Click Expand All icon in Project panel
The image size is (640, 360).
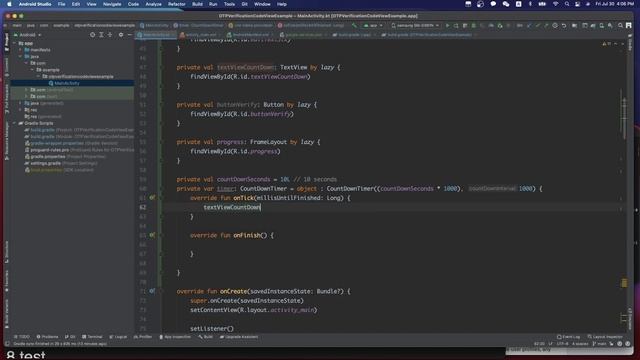101,35
